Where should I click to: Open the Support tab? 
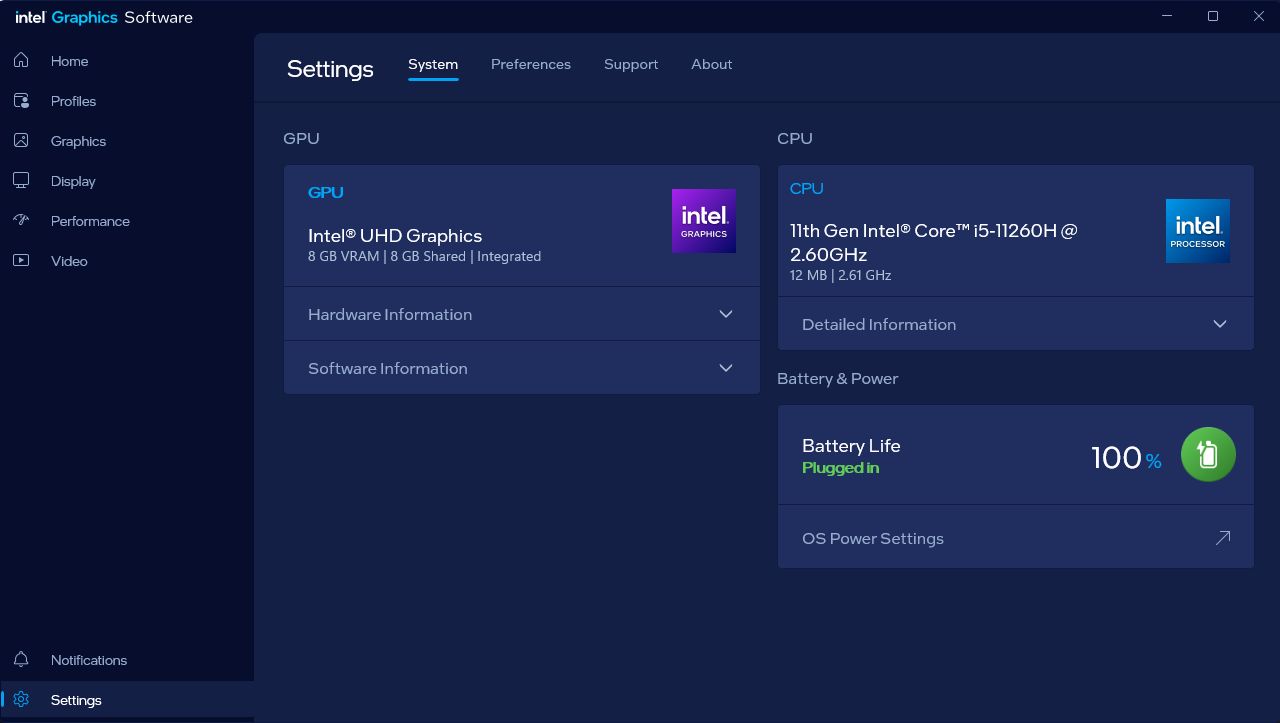tap(631, 64)
